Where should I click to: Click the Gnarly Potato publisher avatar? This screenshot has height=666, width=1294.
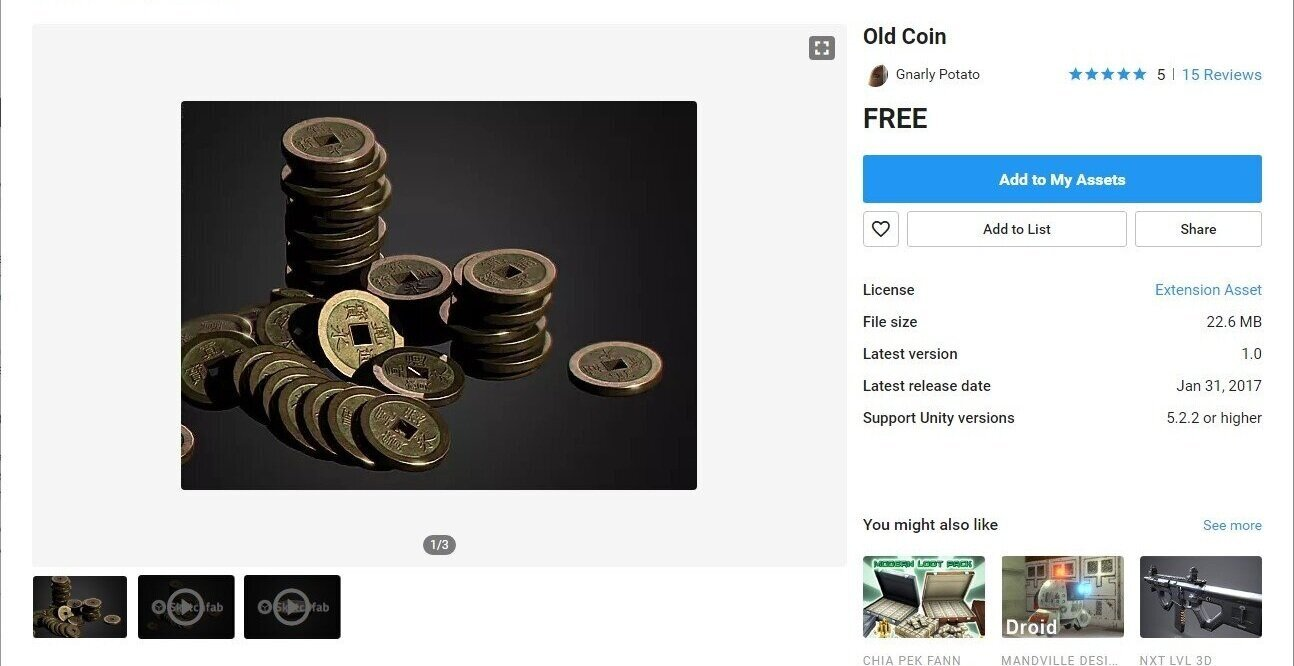pyautogui.click(x=877, y=75)
